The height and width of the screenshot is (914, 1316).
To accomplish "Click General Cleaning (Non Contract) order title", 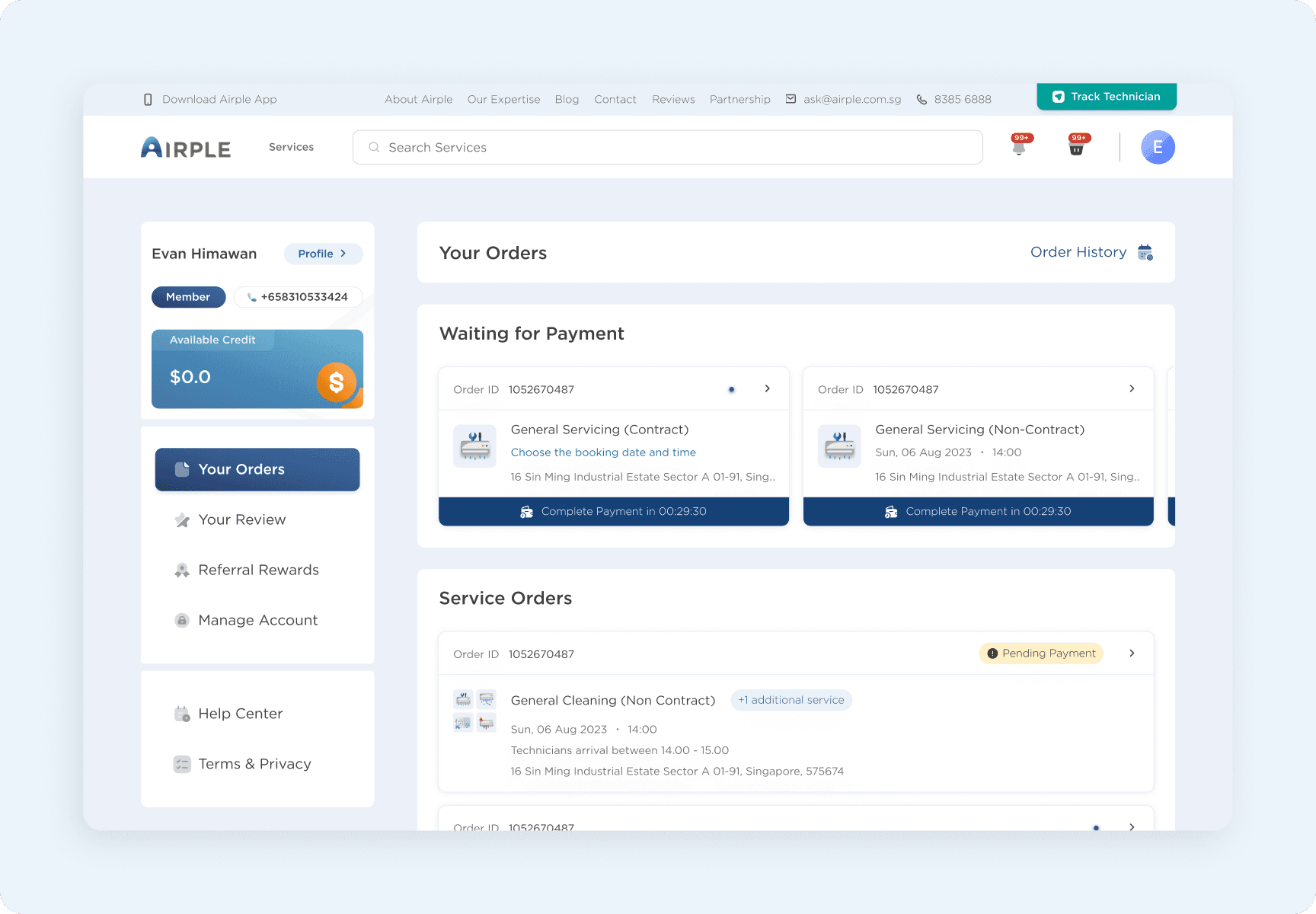I will pos(613,701).
